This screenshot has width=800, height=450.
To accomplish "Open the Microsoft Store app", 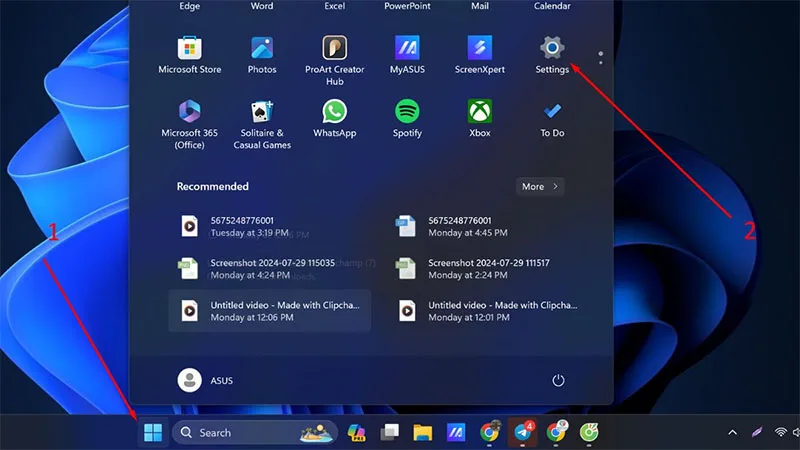I will (189, 55).
